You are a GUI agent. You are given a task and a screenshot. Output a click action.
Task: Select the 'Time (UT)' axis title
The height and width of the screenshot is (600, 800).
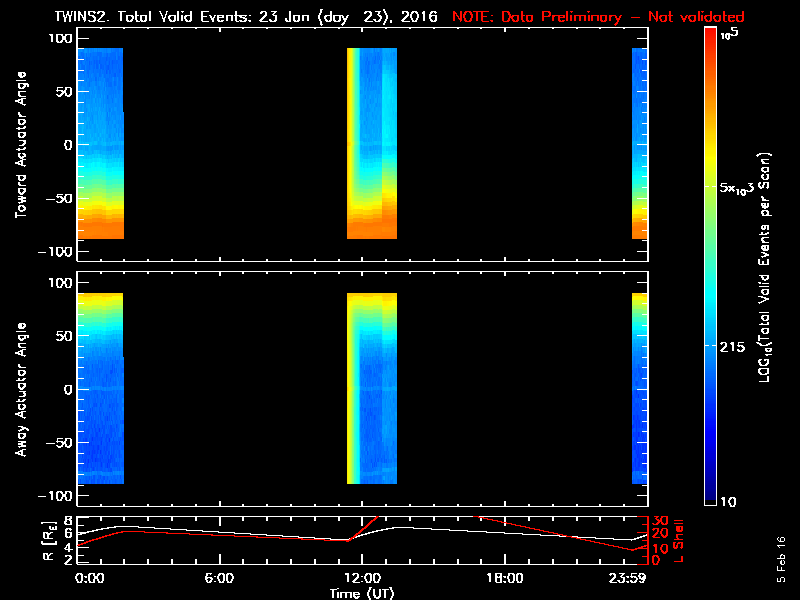tap(362, 593)
